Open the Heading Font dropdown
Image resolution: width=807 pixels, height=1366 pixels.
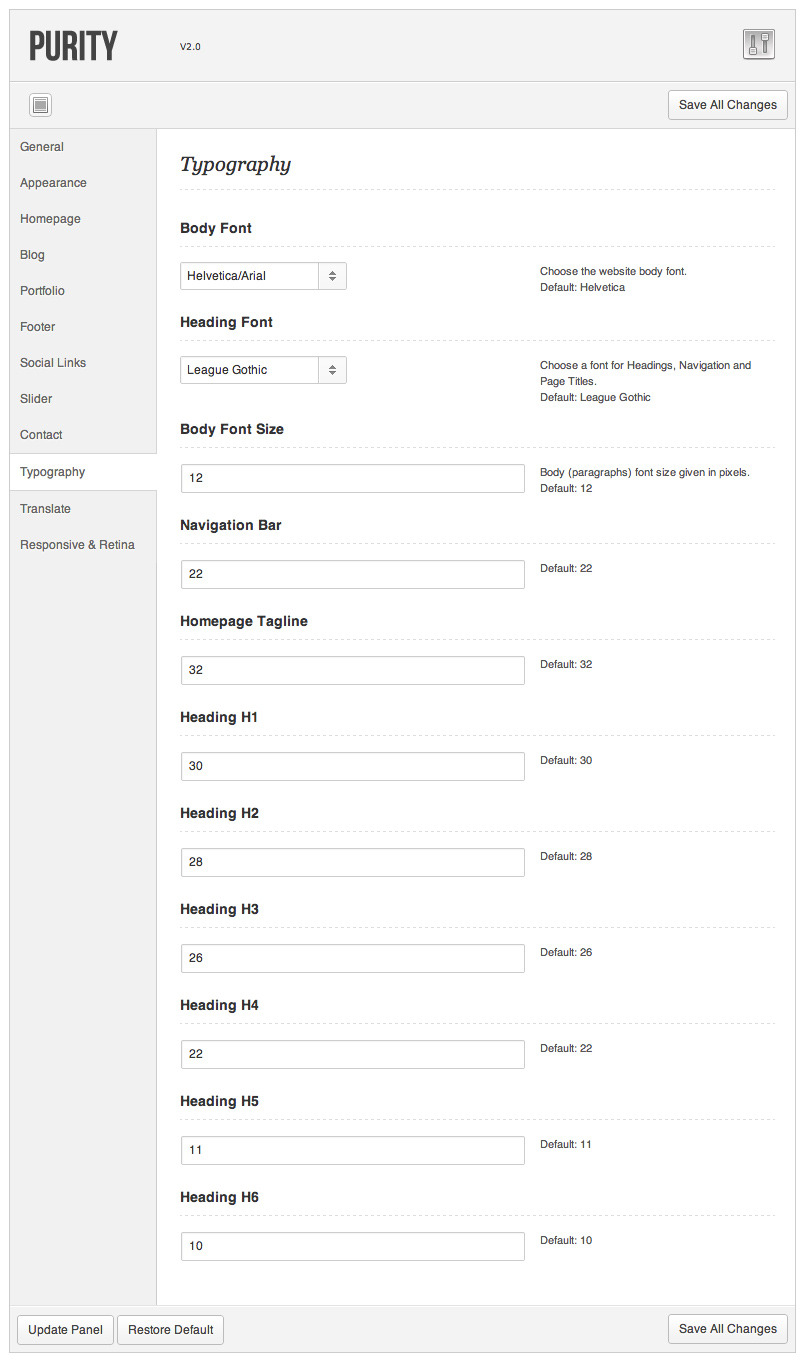point(263,370)
